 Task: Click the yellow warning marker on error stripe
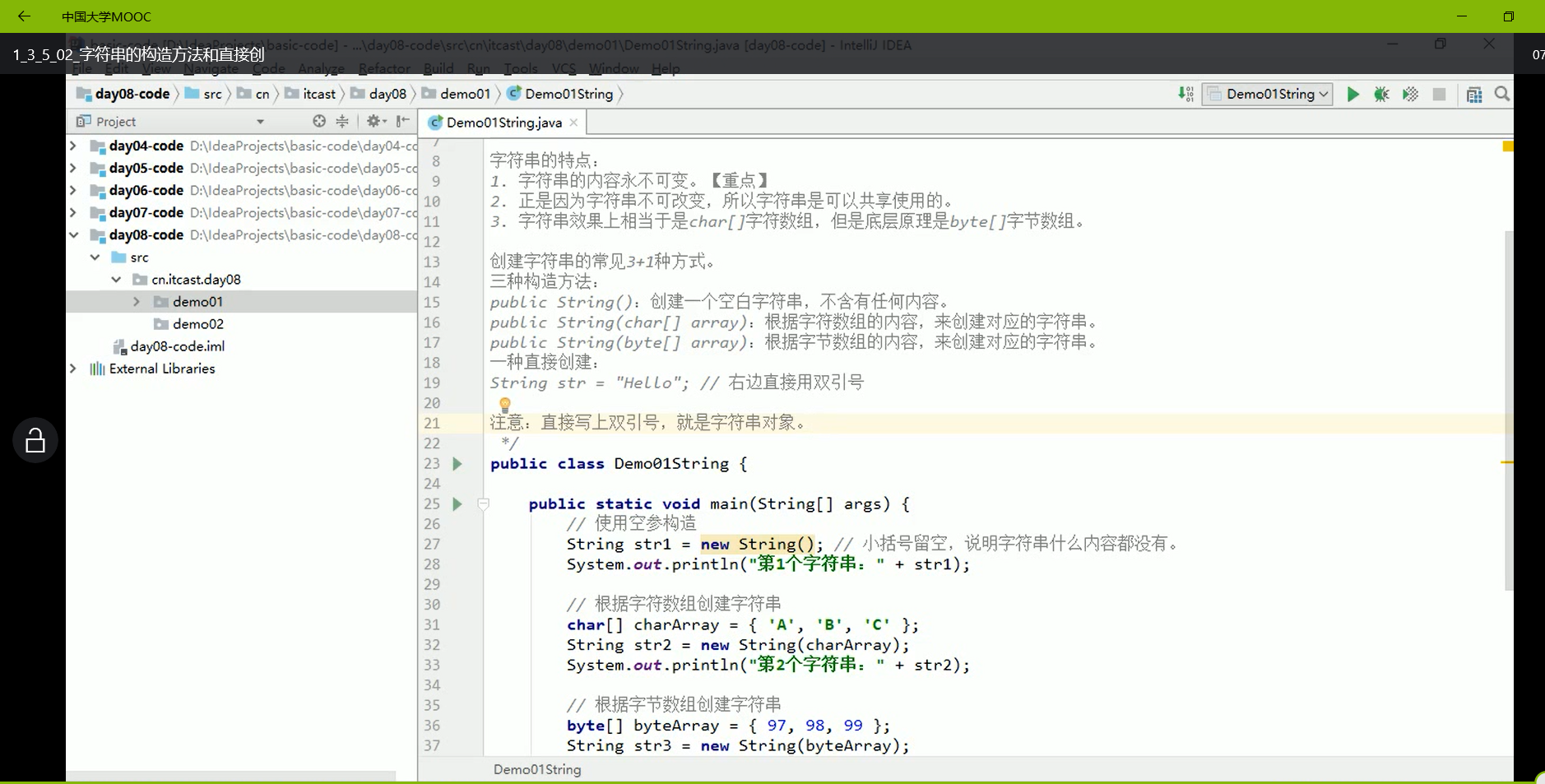(1508, 146)
